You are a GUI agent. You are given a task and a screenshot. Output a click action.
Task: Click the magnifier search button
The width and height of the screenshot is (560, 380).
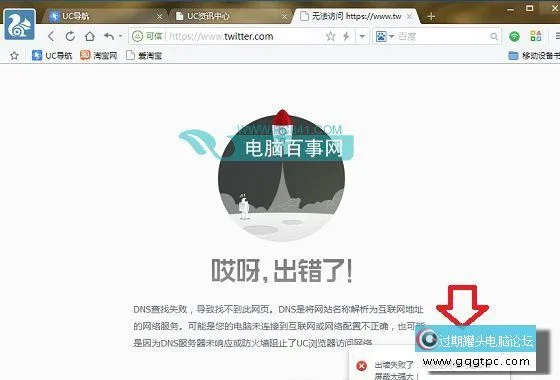[x=494, y=36]
